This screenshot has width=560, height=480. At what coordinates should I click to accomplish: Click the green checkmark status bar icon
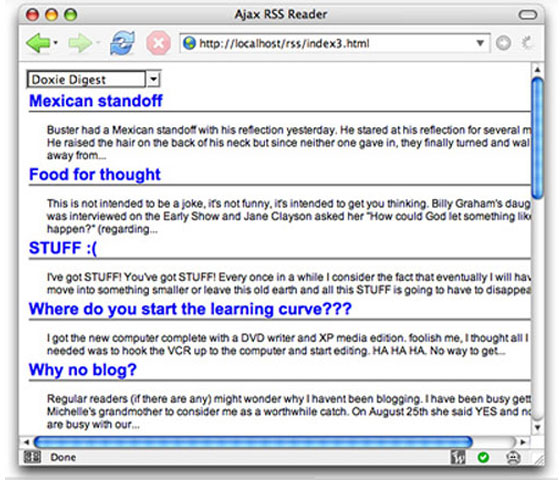483,457
